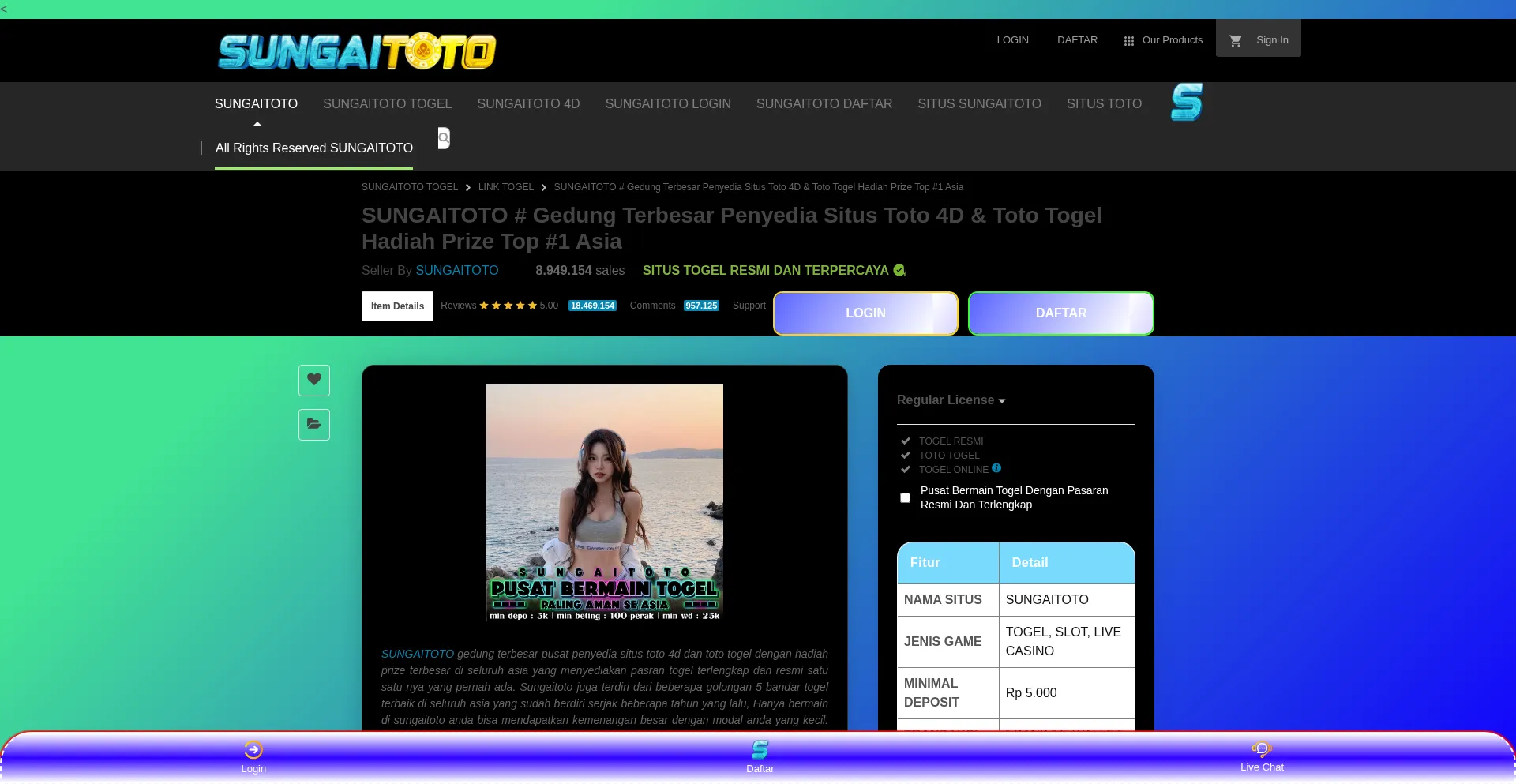The image size is (1516, 784).
Task: Expand the Regular License dropdown
Action: click(951, 400)
